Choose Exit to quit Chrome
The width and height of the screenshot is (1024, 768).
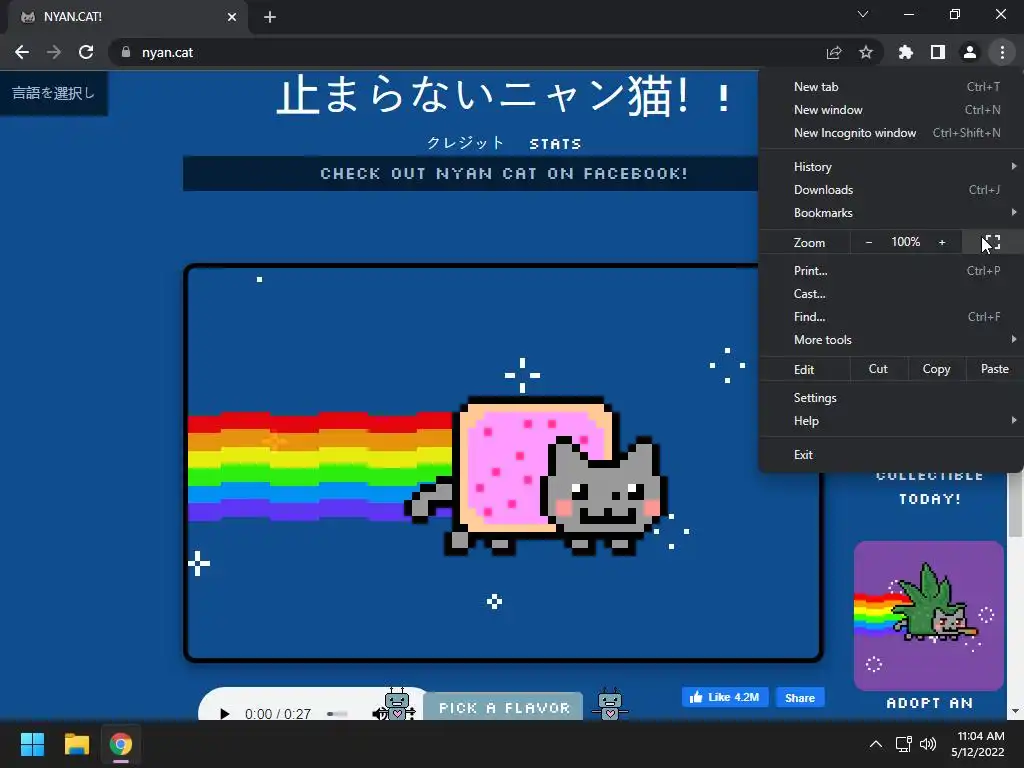pos(891,455)
